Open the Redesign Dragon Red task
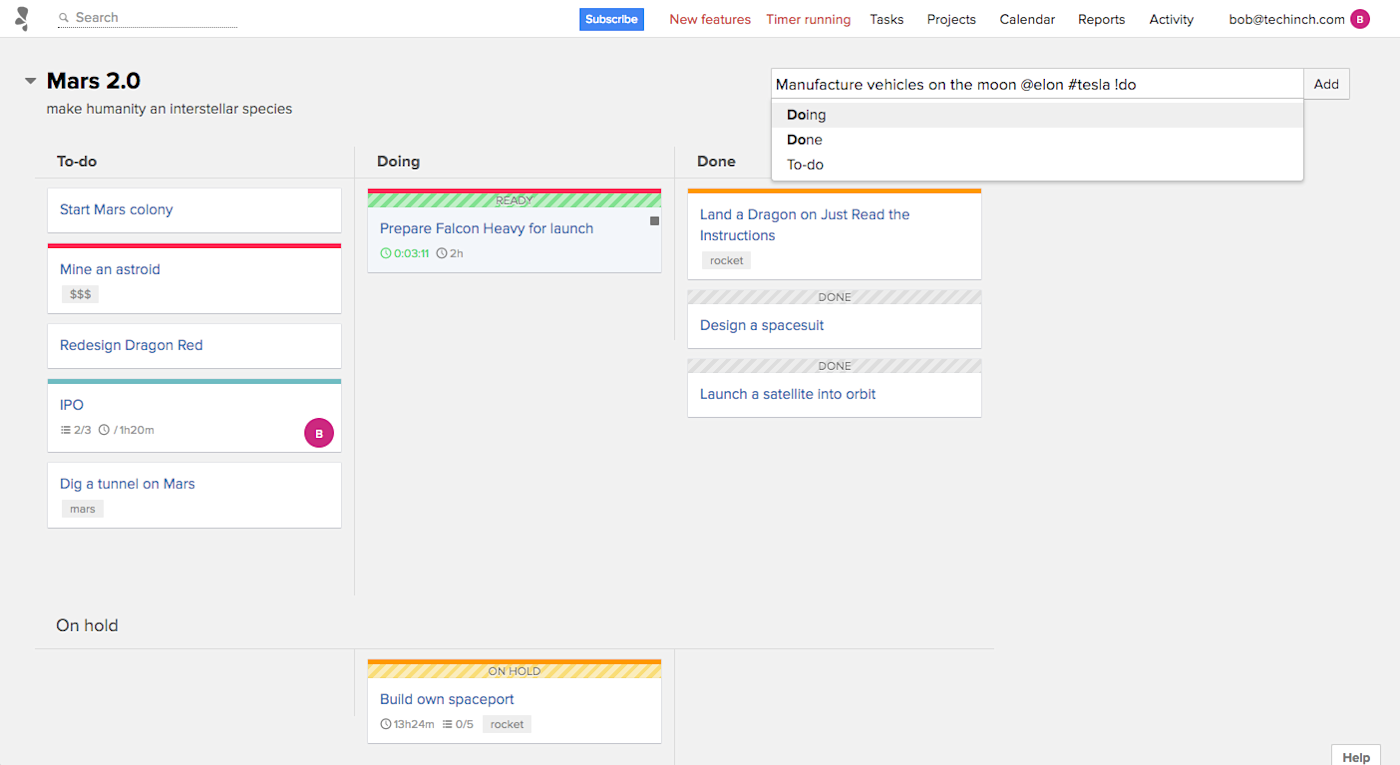1400x765 pixels. pos(131,346)
